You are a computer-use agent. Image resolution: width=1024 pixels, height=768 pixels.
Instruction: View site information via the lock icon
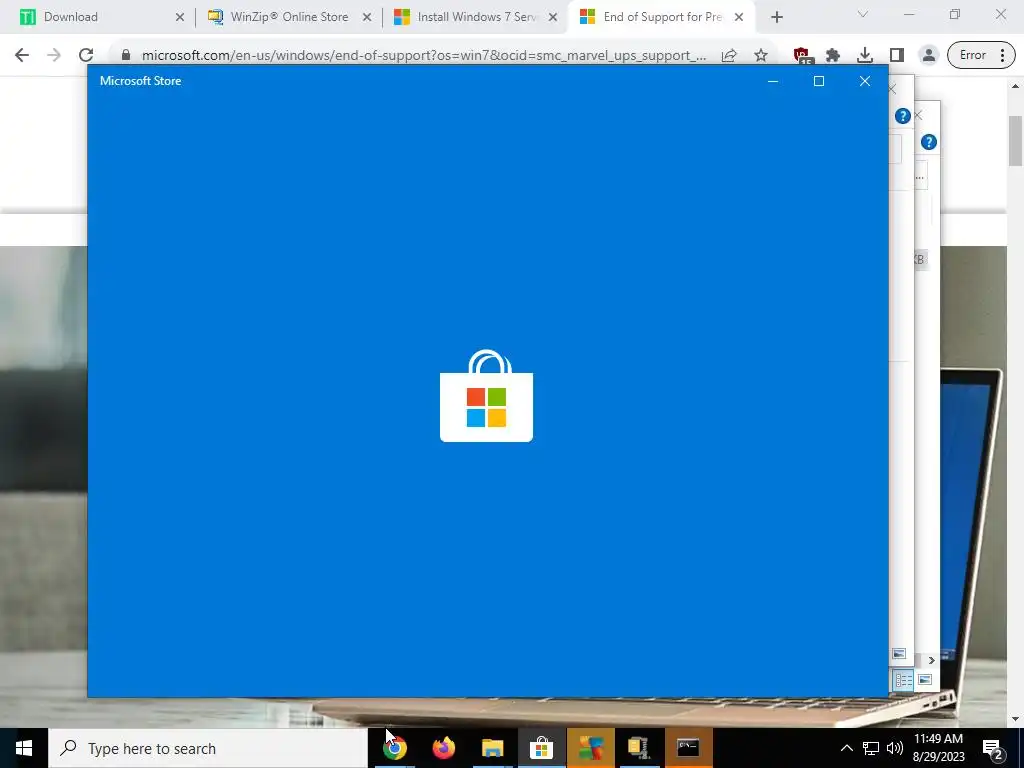[126, 55]
